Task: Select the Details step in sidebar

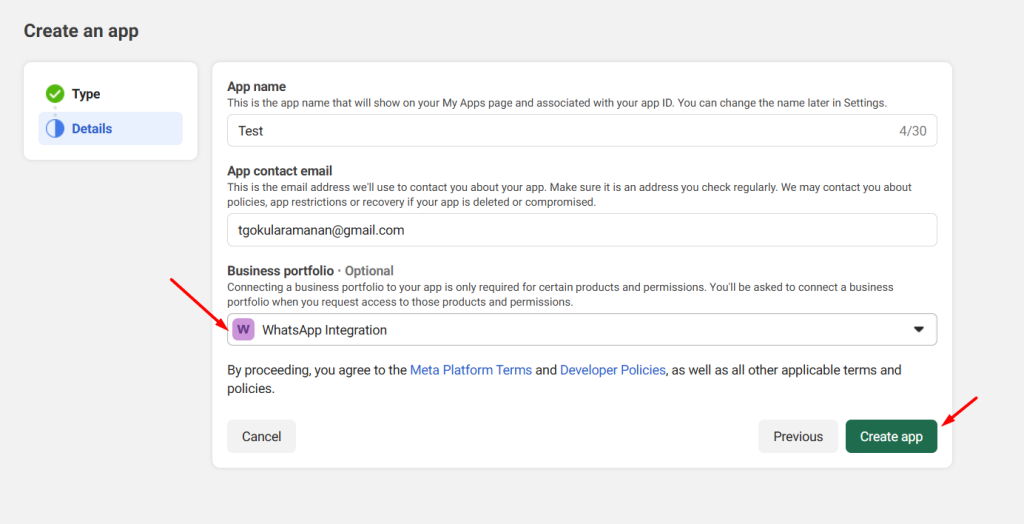Action: (92, 129)
